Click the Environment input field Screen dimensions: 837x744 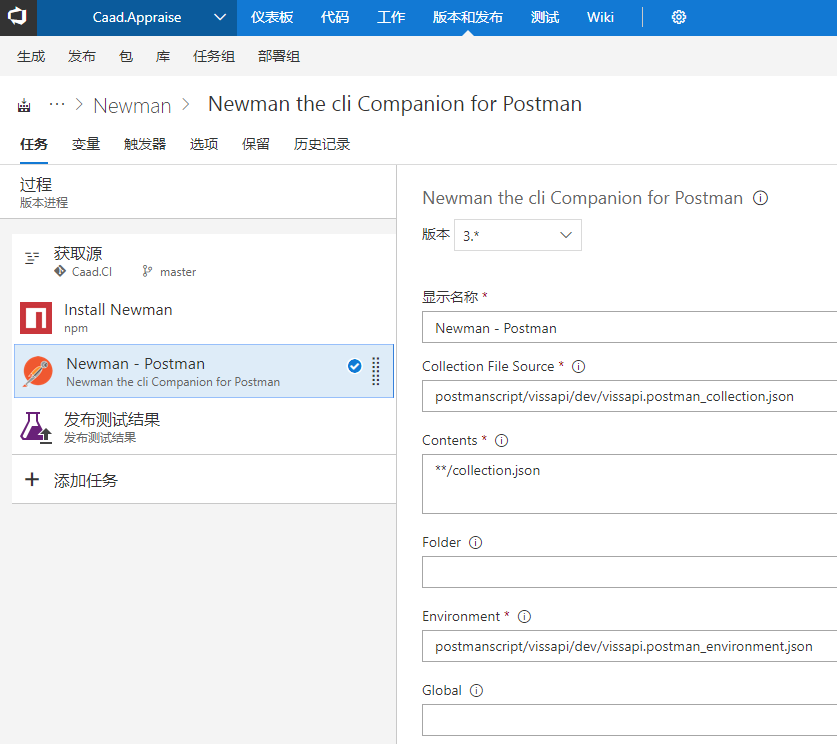click(629, 646)
